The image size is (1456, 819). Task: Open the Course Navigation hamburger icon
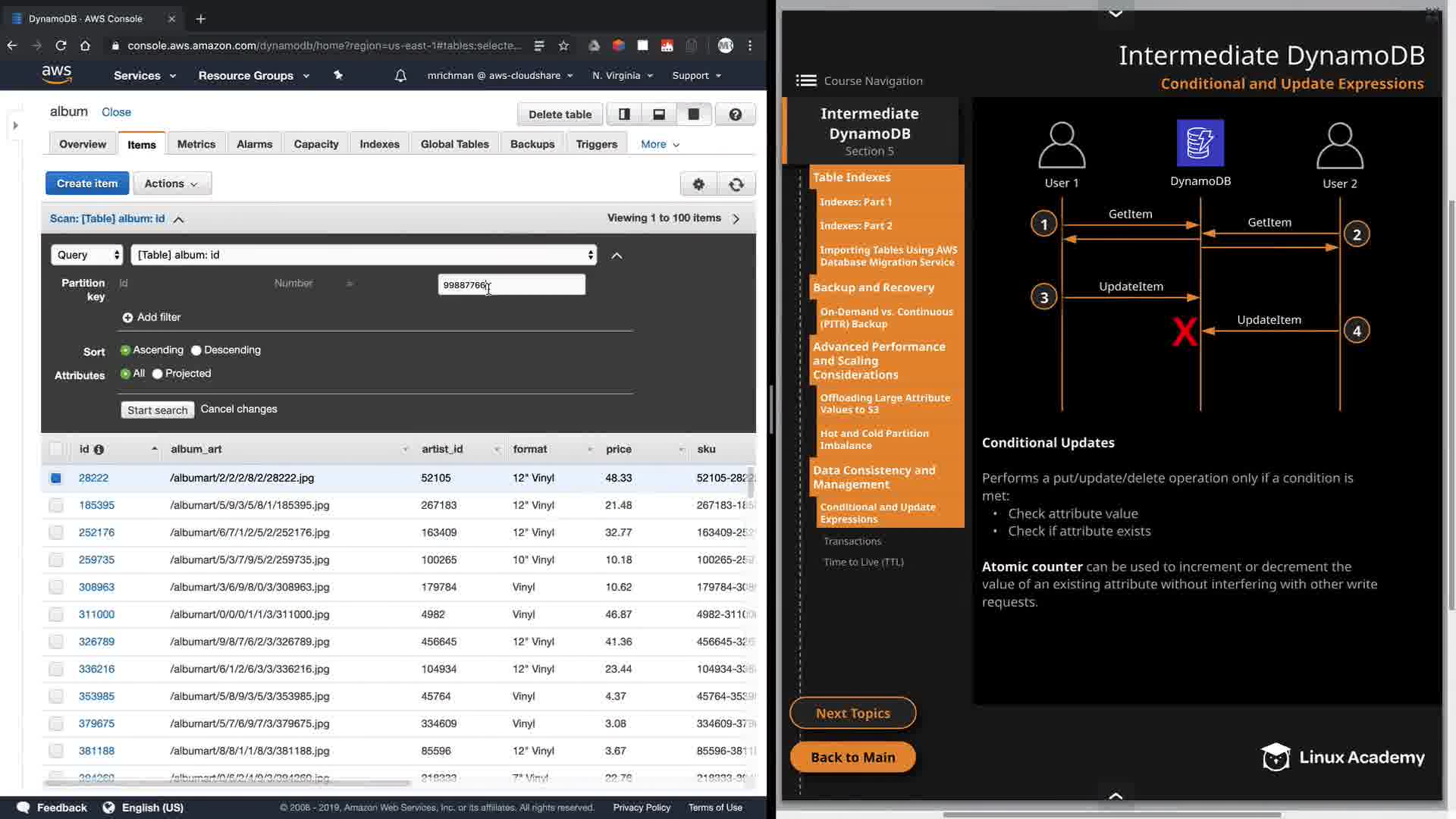[x=806, y=80]
